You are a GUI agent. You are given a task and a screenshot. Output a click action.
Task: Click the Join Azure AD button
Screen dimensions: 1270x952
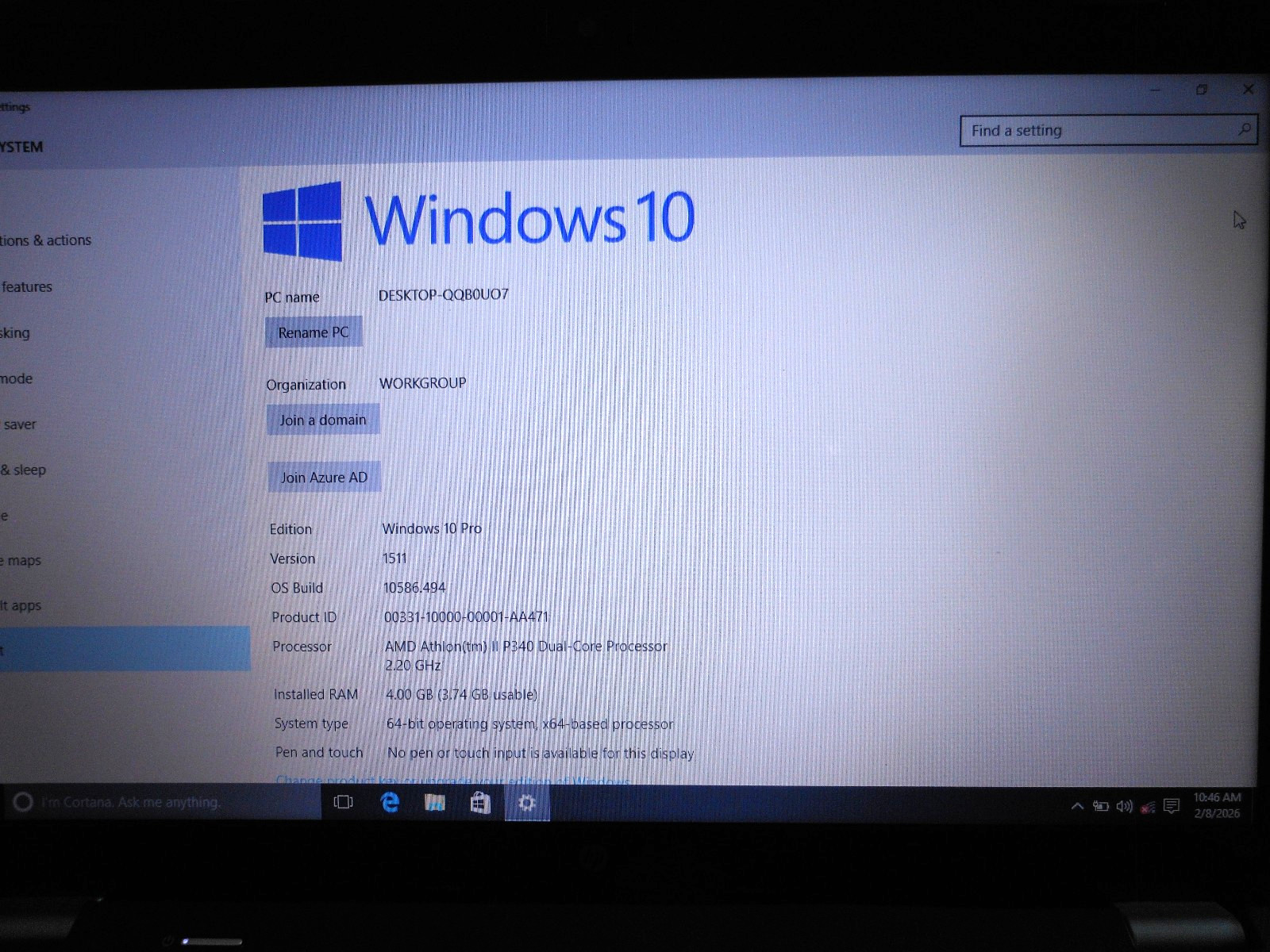(324, 477)
